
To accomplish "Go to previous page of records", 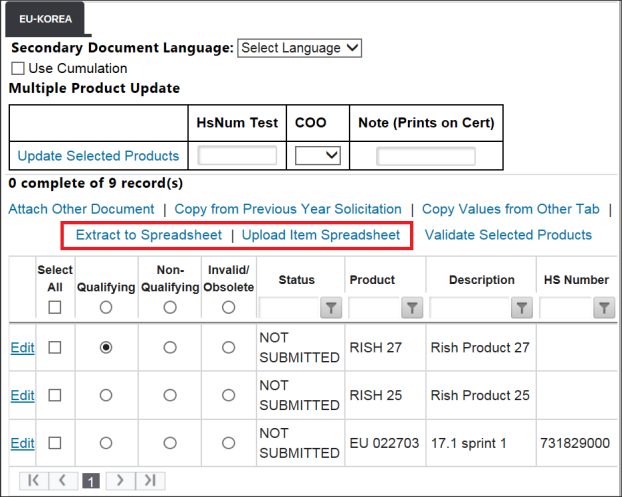I will (x=63, y=481).
